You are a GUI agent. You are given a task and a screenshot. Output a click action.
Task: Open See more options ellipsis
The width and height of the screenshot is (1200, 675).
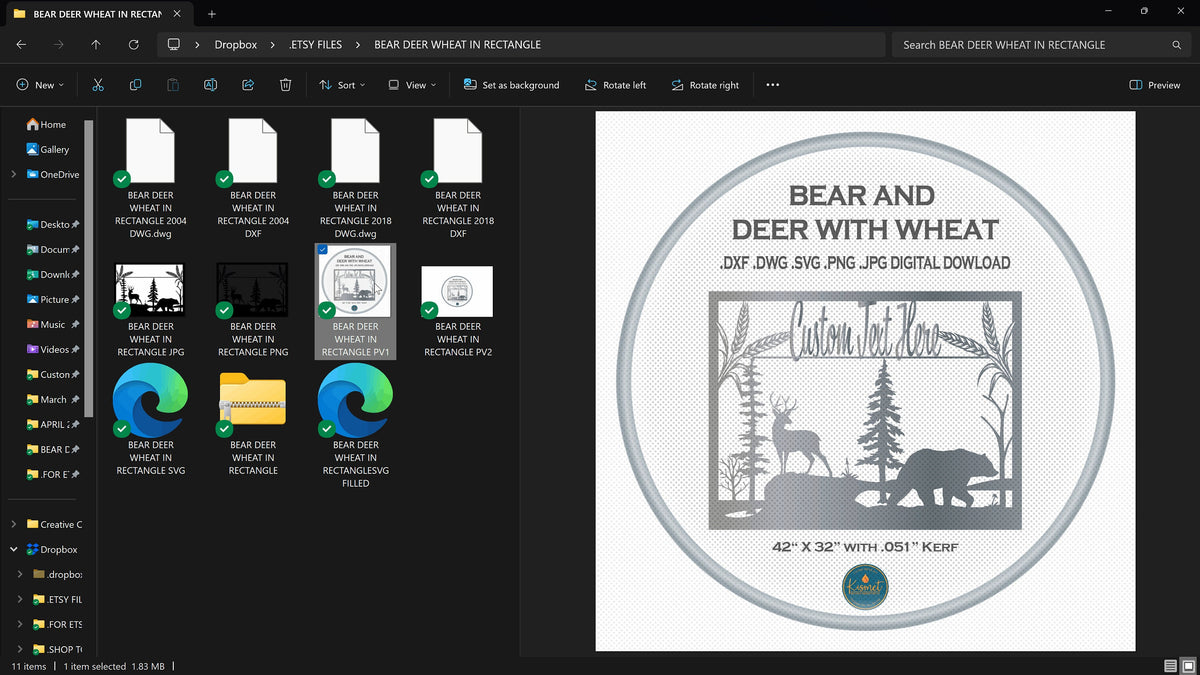(x=772, y=85)
